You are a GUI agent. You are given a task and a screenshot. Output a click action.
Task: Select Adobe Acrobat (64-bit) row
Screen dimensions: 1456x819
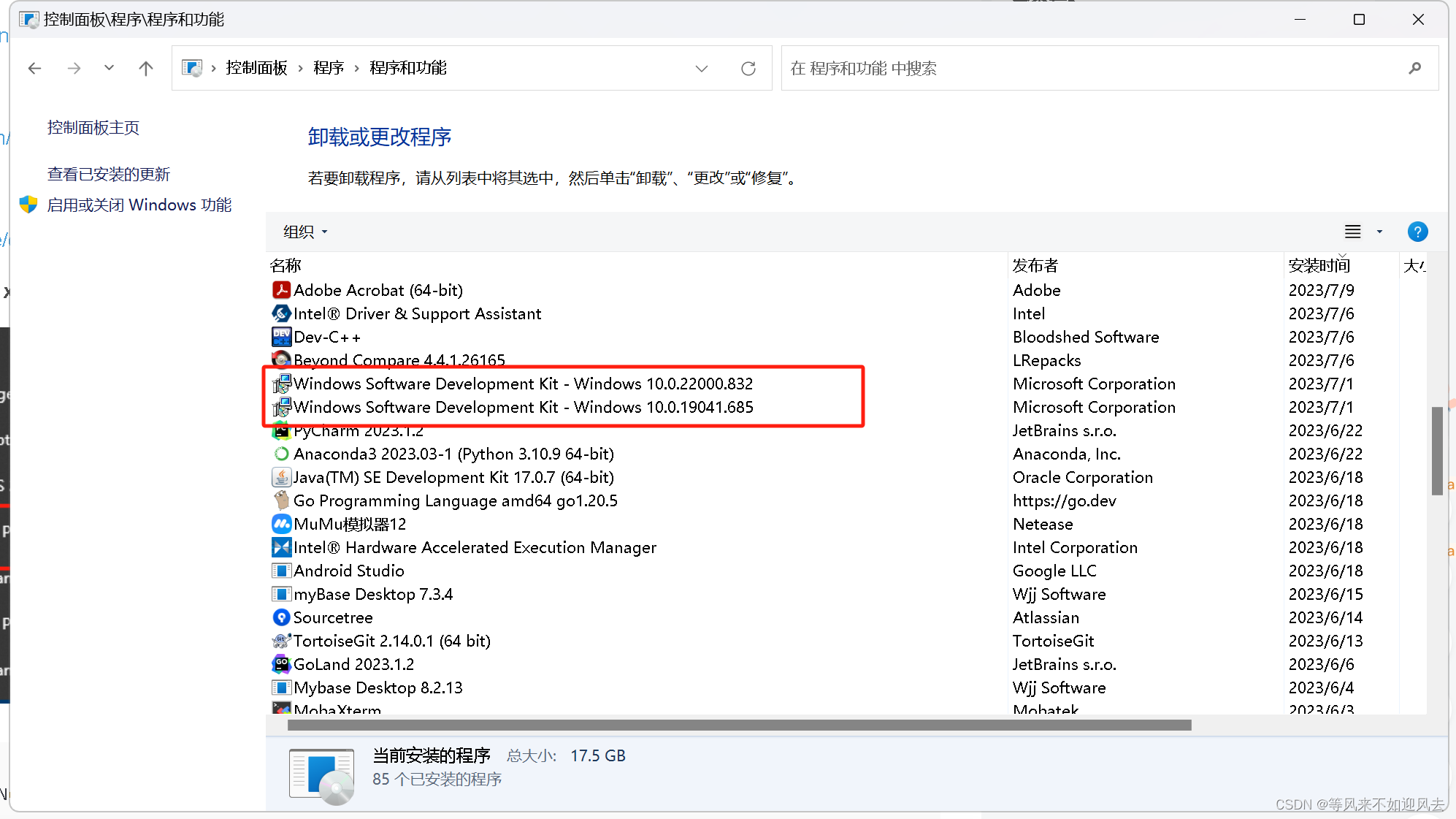pos(846,290)
